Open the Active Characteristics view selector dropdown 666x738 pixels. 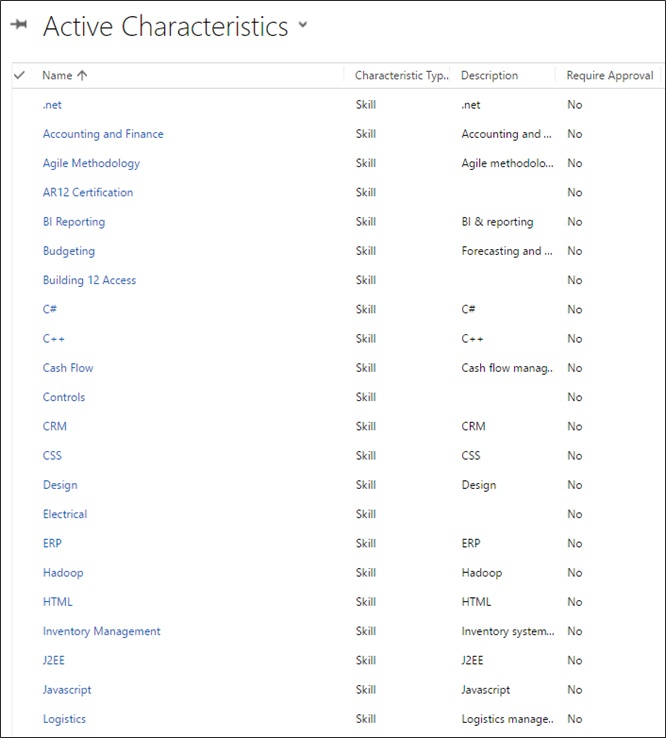click(x=303, y=25)
